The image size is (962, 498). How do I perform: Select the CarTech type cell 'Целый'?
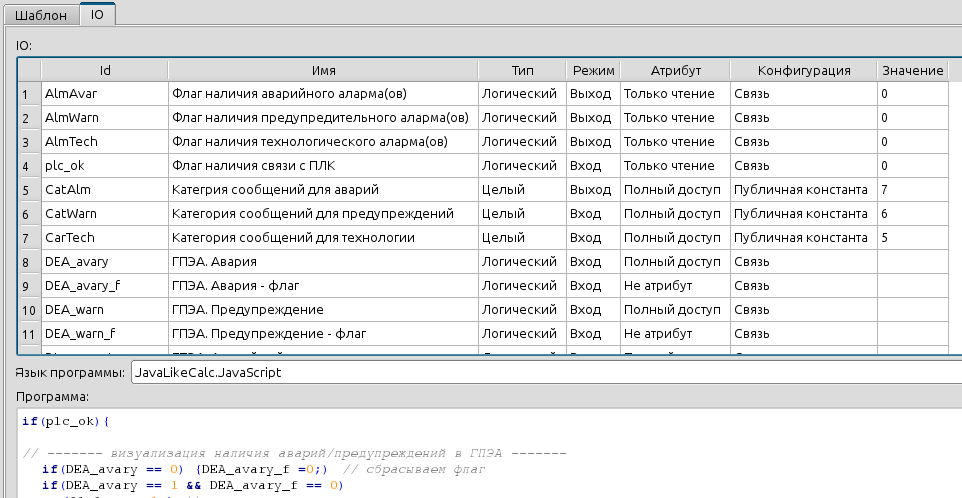pyautogui.click(x=522, y=238)
